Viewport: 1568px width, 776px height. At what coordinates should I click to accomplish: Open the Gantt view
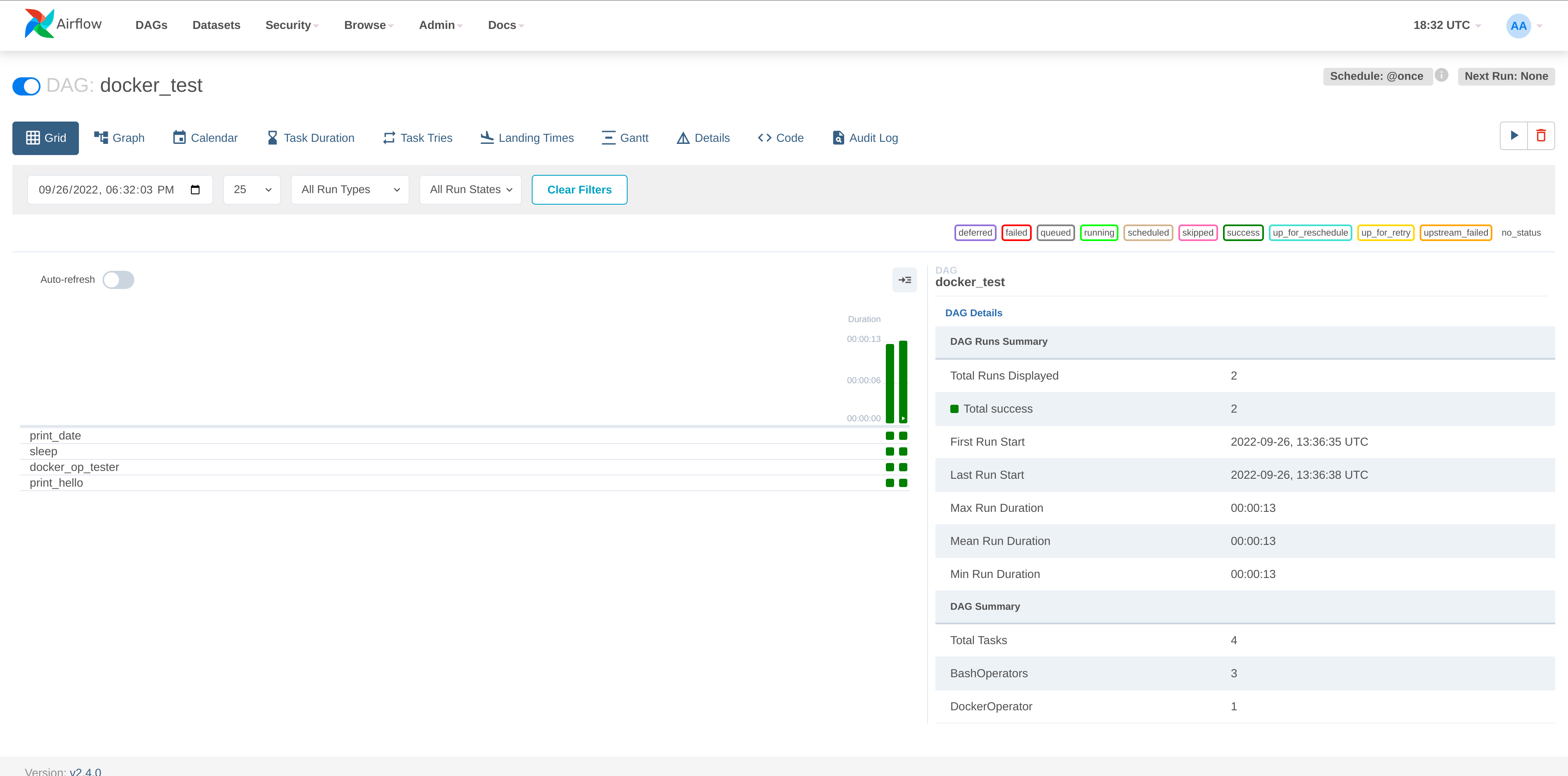625,138
